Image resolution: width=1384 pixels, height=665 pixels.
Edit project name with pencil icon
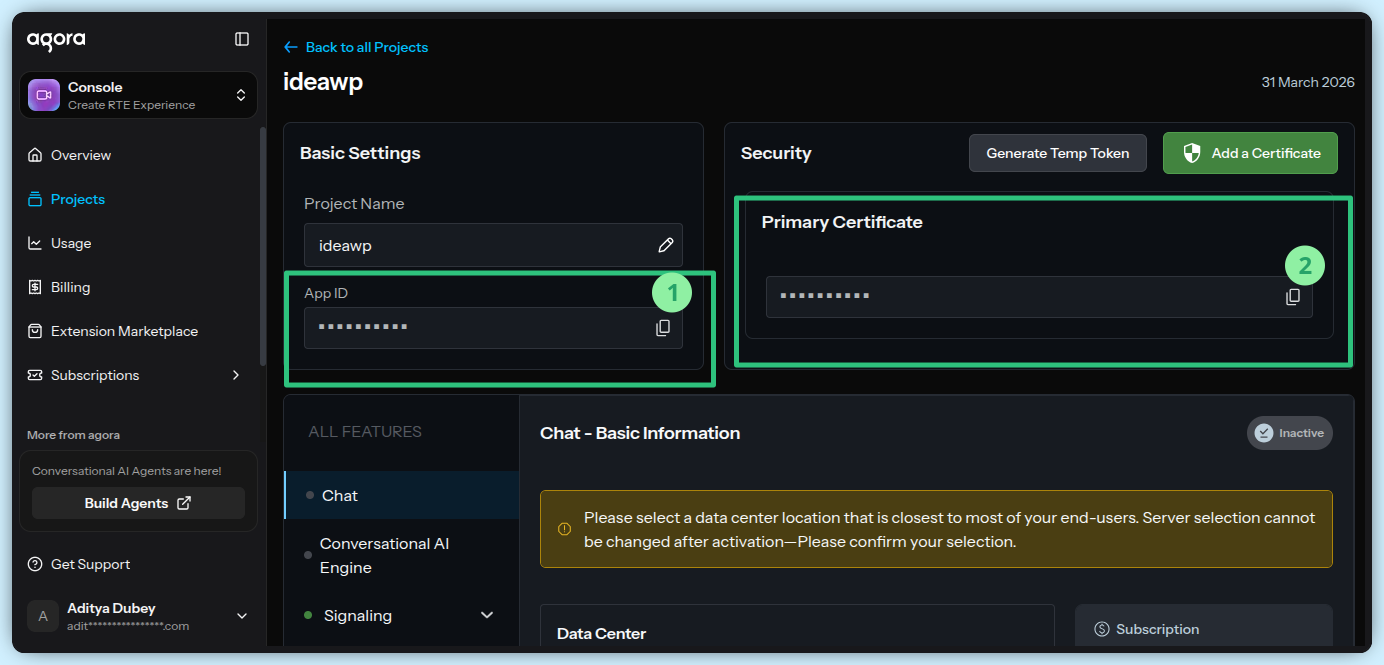tap(666, 245)
